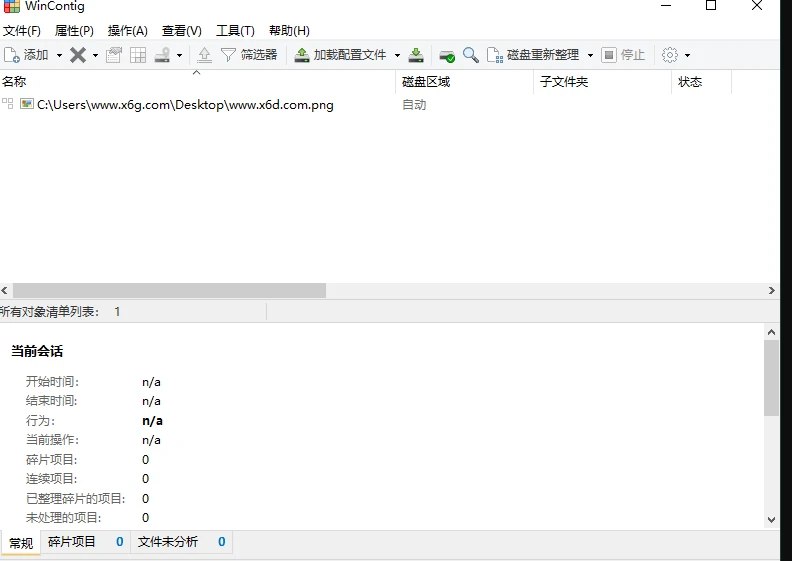Open the 属性(P) menu
The image size is (792, 561).
pyautogui.click(x=74, y=31)
